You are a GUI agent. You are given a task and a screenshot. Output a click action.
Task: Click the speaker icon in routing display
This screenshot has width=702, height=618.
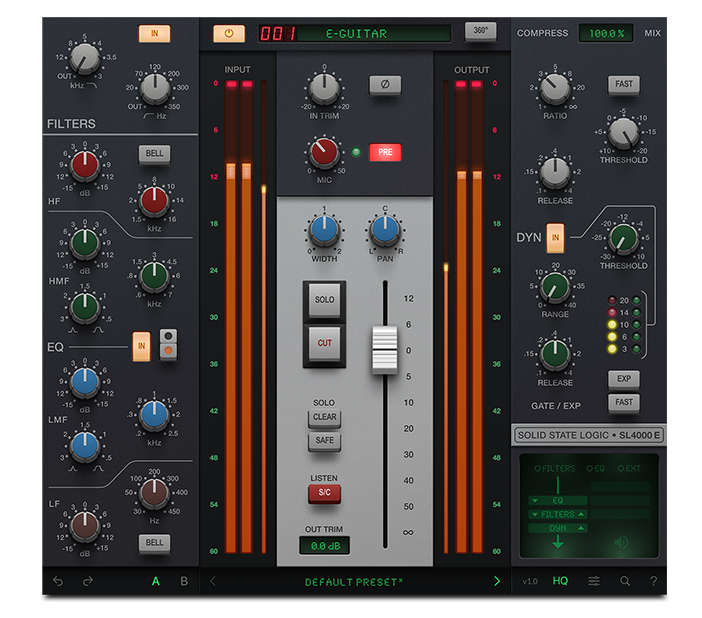(621, 543)
